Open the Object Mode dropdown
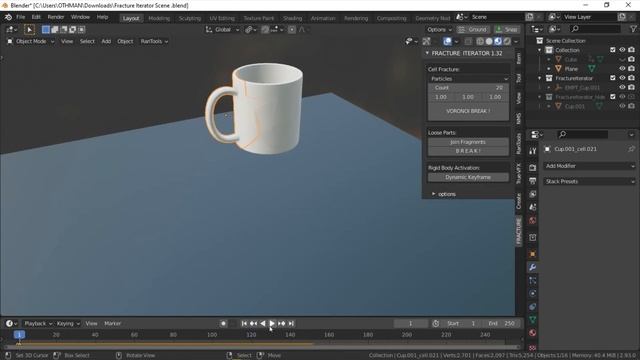The height and width of the screenshot is (360, 640). coord(31,41)
